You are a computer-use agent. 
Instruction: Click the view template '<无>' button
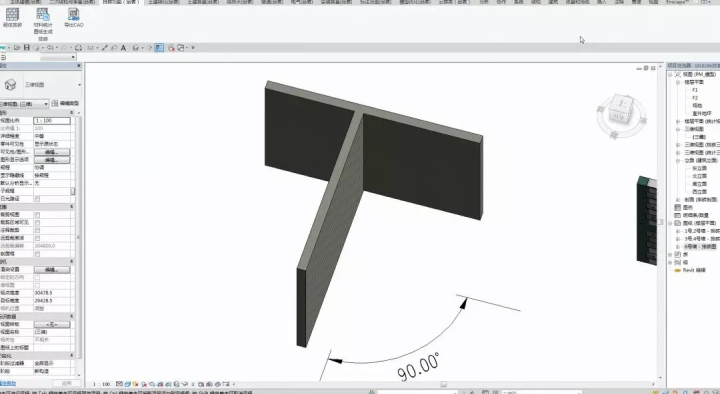tap(51, 324)
